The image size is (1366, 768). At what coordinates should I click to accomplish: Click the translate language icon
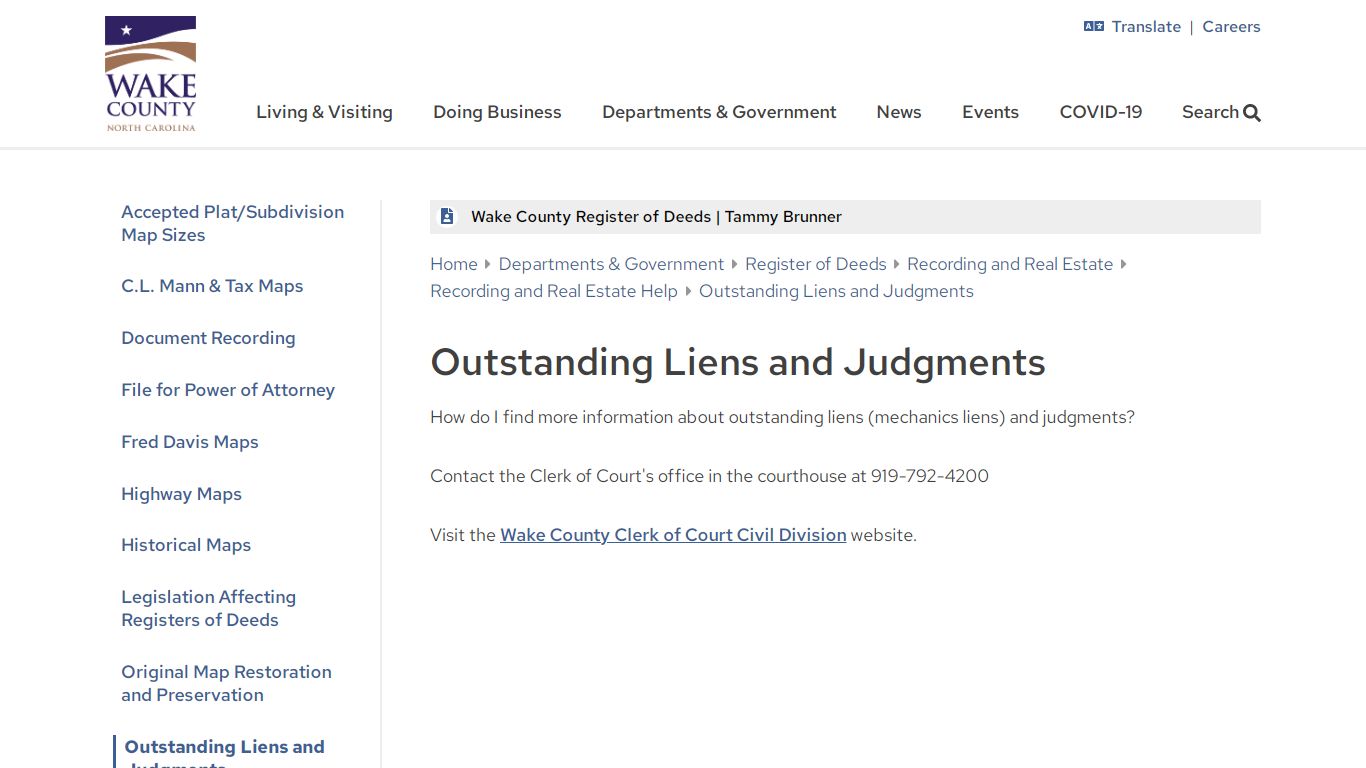pos(1093,27)
